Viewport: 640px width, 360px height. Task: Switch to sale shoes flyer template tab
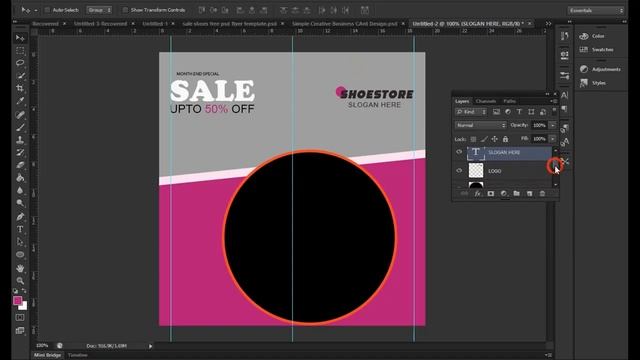[229, 24]
